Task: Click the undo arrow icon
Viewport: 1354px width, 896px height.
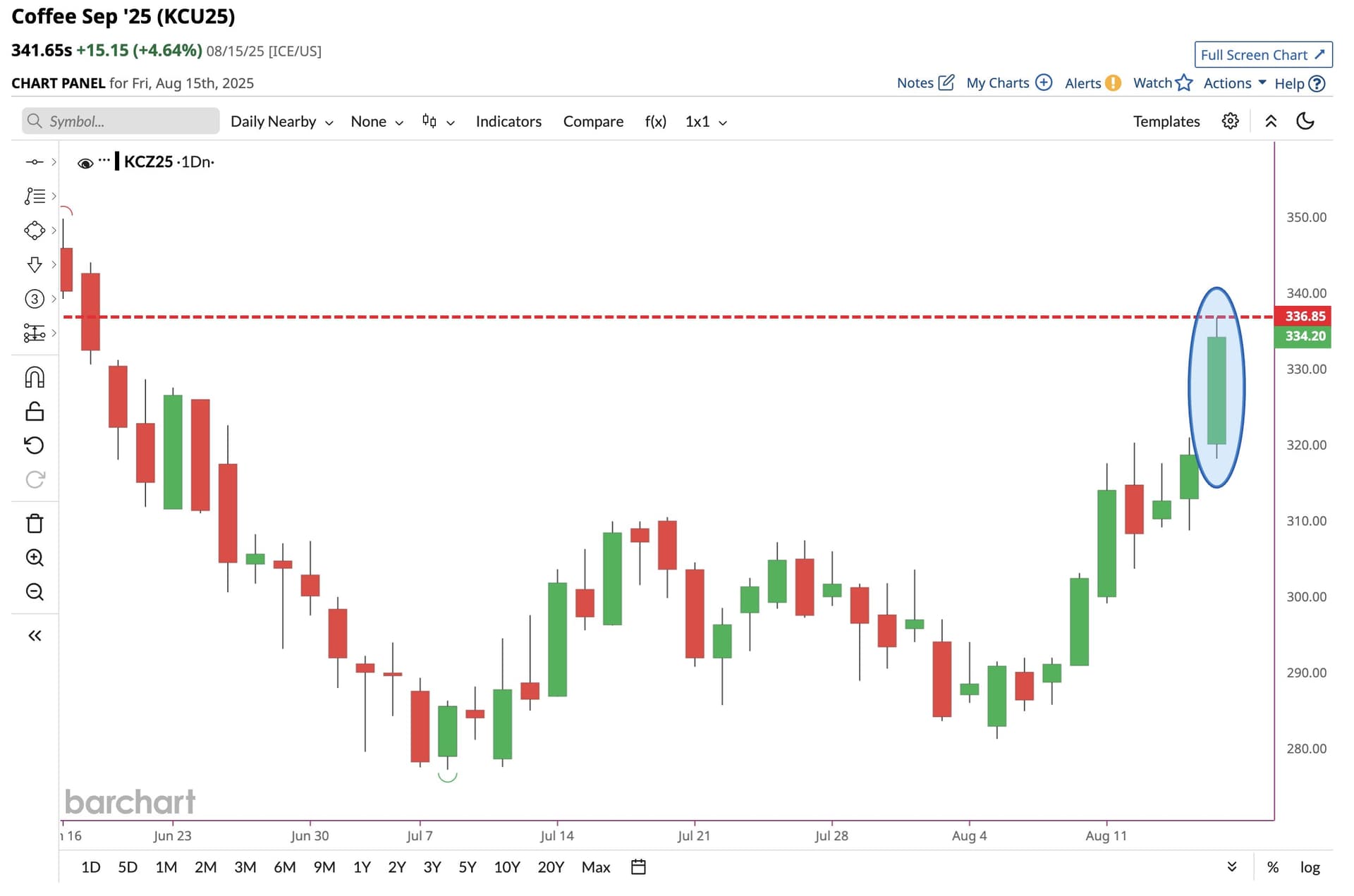Action: point(35,446)
